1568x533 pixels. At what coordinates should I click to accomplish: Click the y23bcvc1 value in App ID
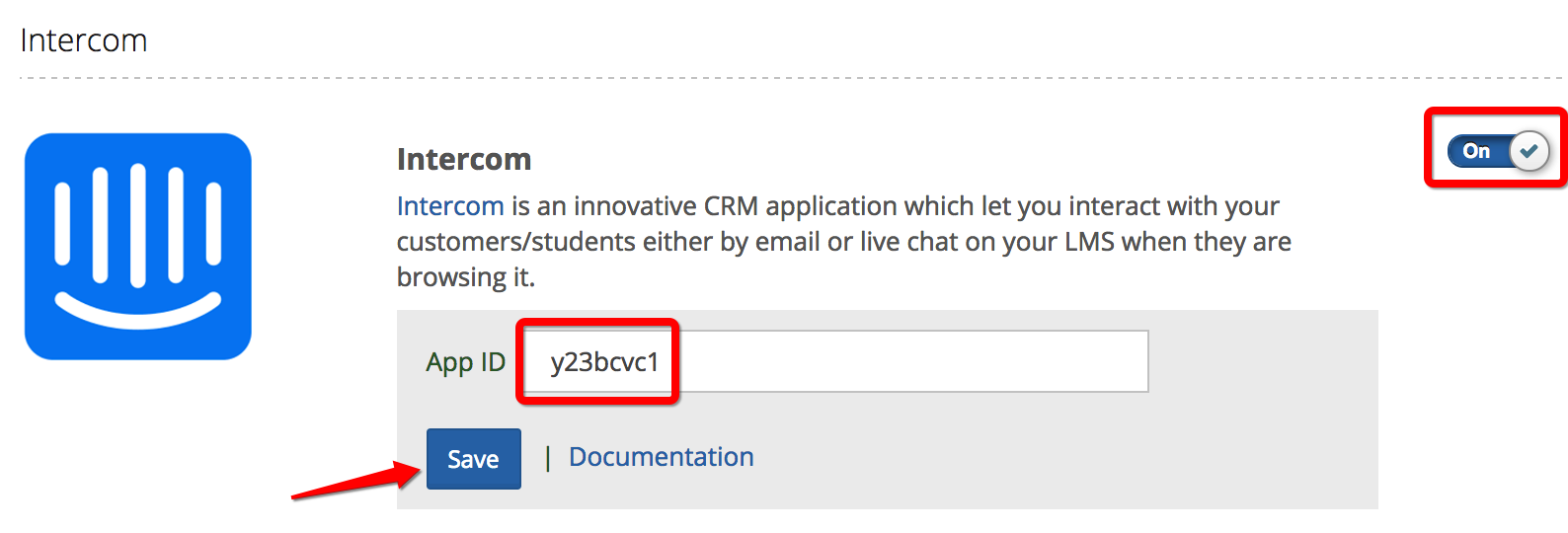[x=604, y=362]
